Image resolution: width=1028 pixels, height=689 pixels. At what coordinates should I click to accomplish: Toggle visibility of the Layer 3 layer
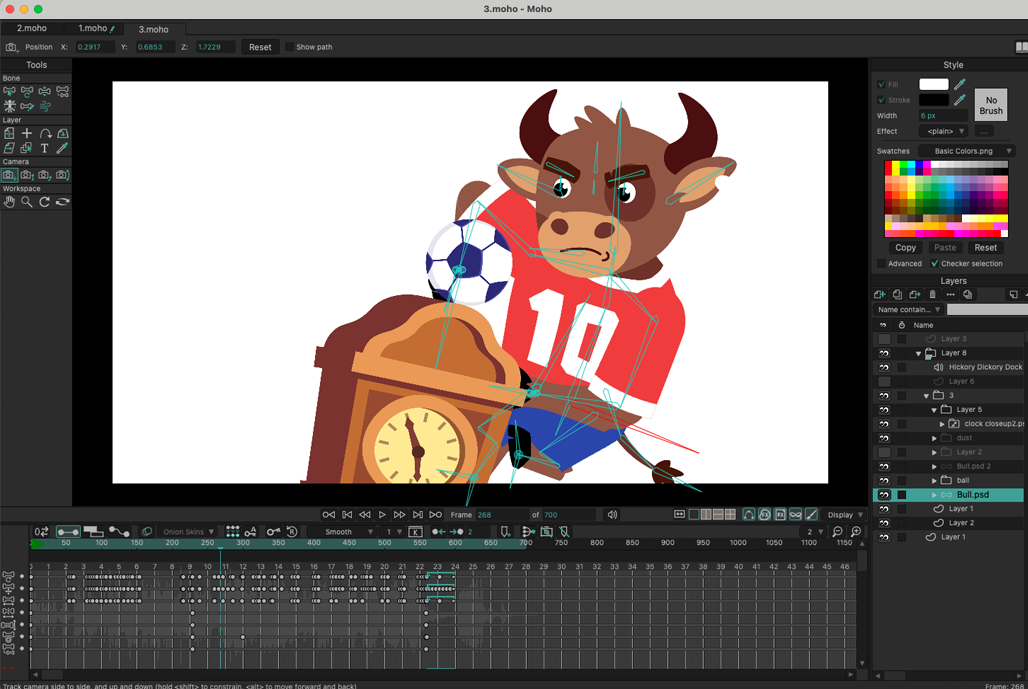(x=883, y=338)
